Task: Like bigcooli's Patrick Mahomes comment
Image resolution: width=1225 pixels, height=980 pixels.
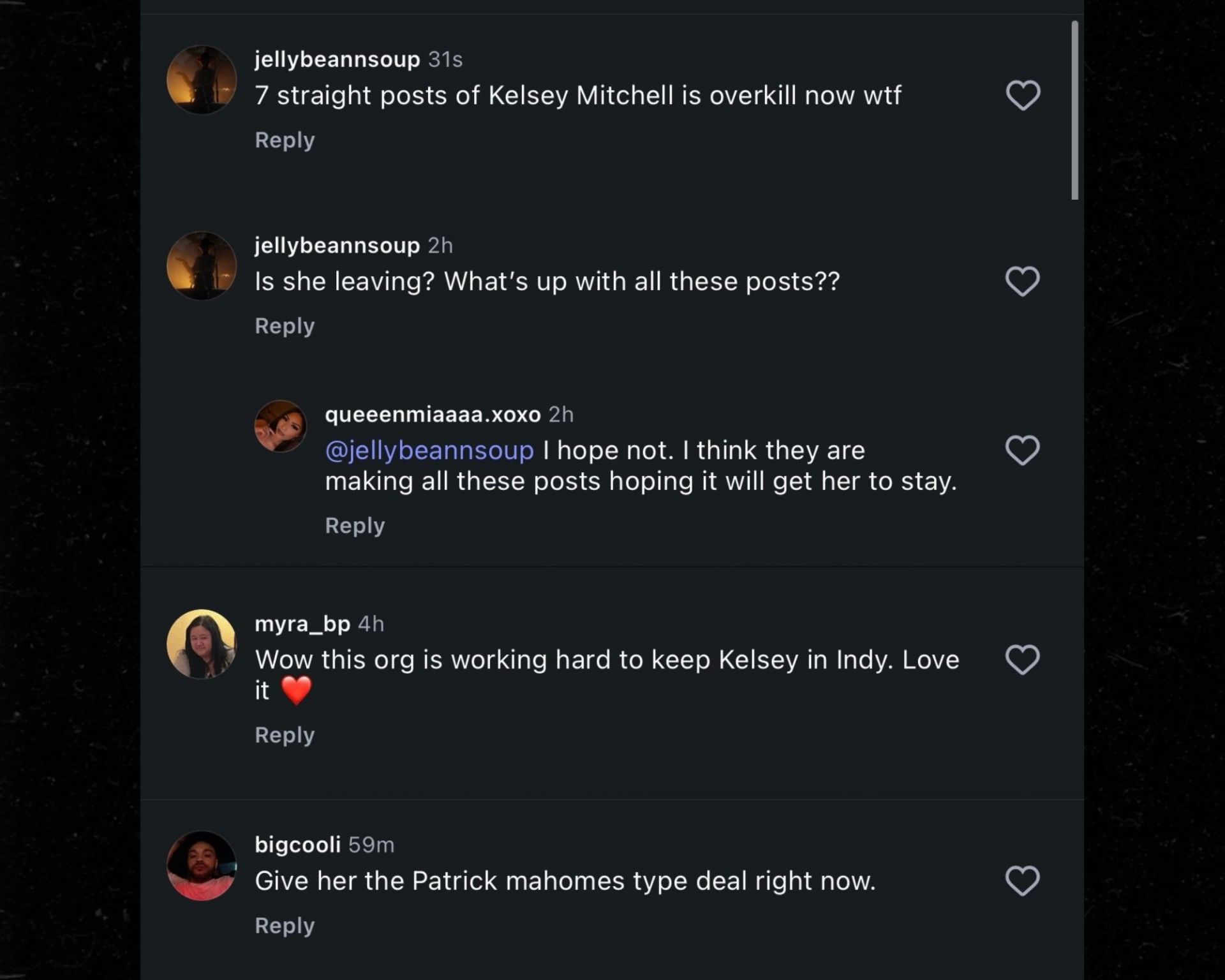Action: [x=1022, y=880]
